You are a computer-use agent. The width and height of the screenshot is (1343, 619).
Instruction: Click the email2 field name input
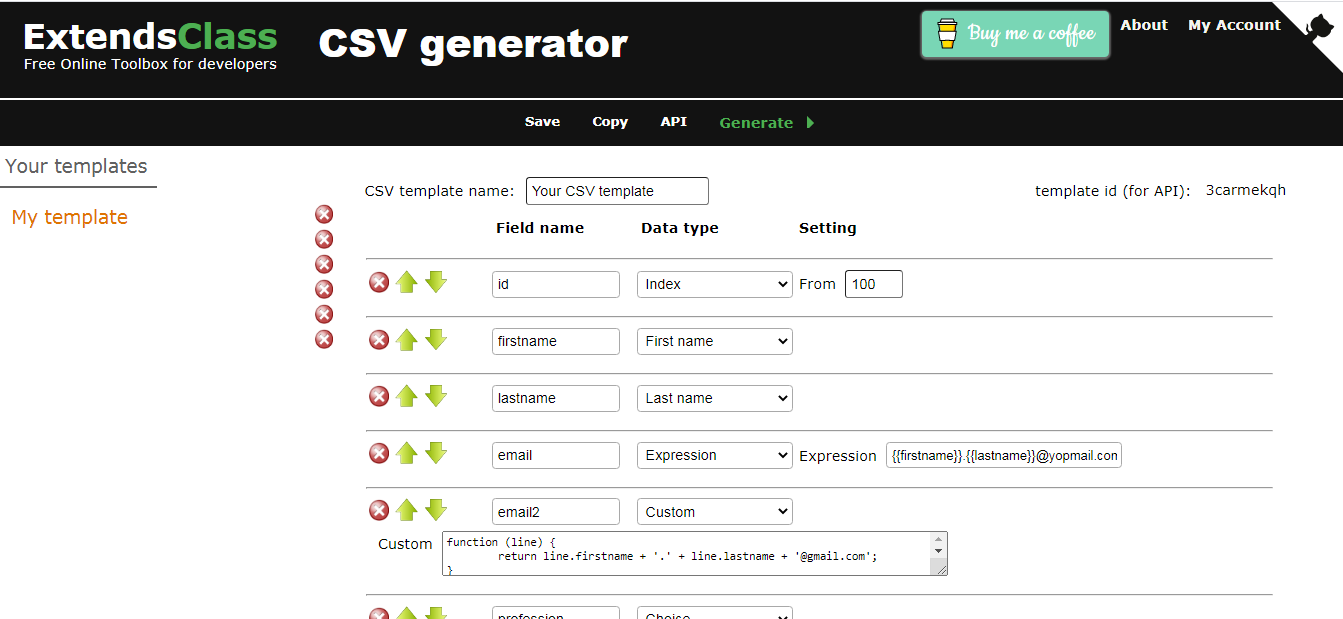pos(556,512)
